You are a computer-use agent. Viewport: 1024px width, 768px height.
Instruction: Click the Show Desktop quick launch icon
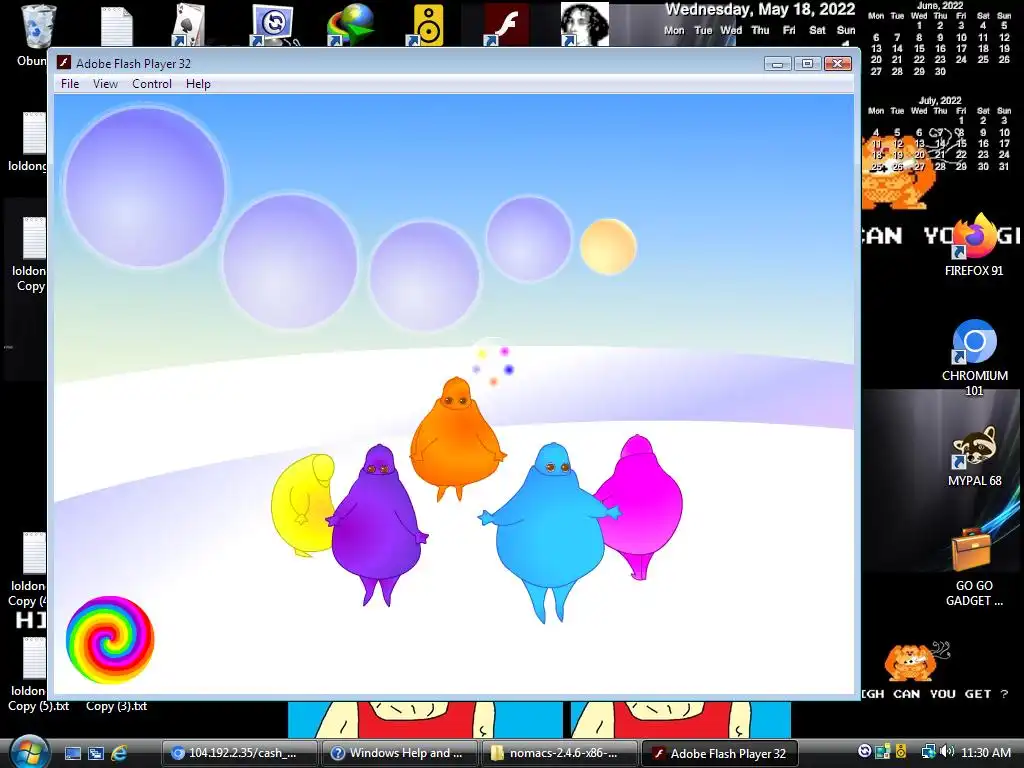[x=72, y=753]
